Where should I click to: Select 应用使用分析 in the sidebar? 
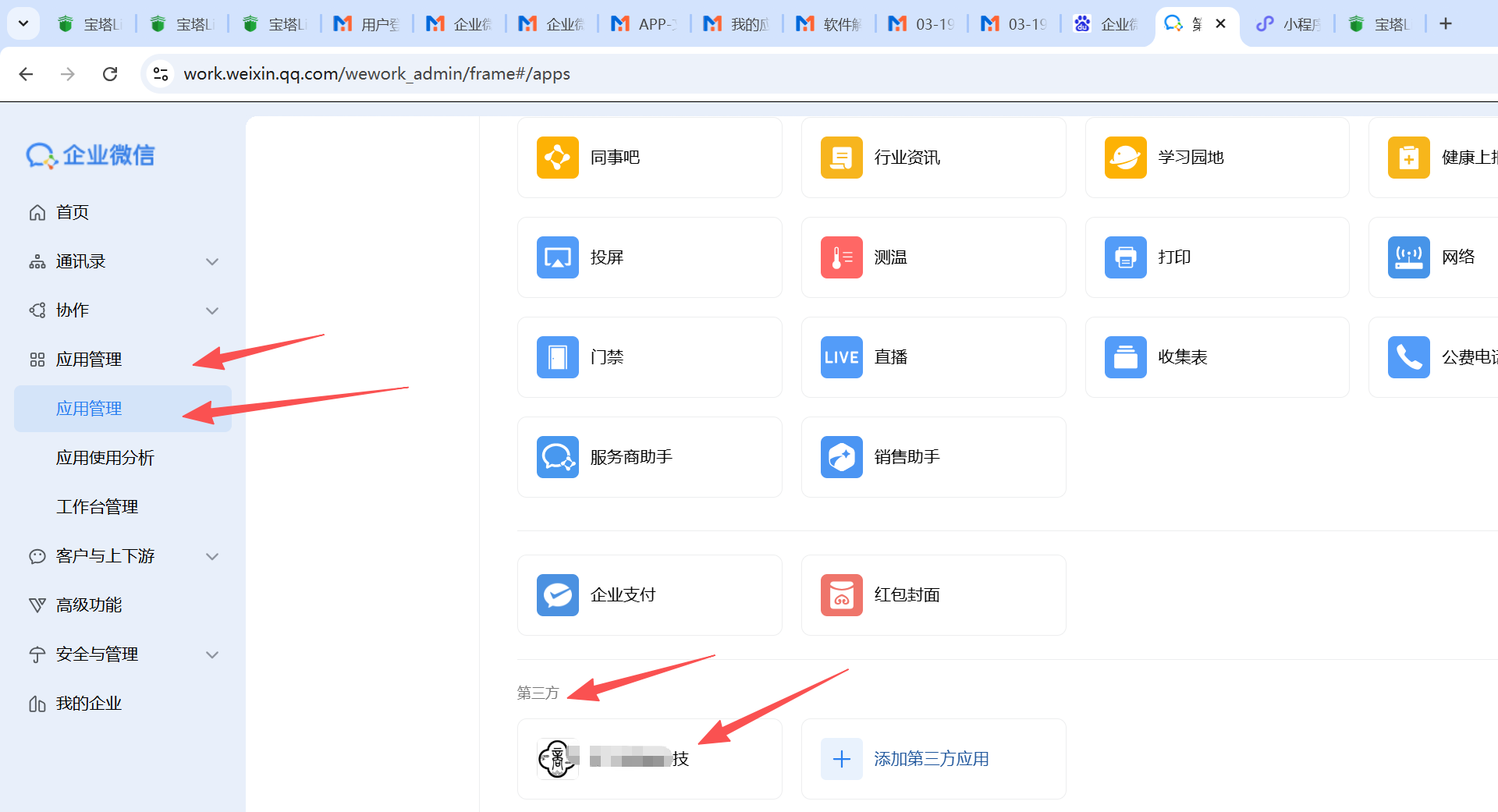tap(105, 458)
